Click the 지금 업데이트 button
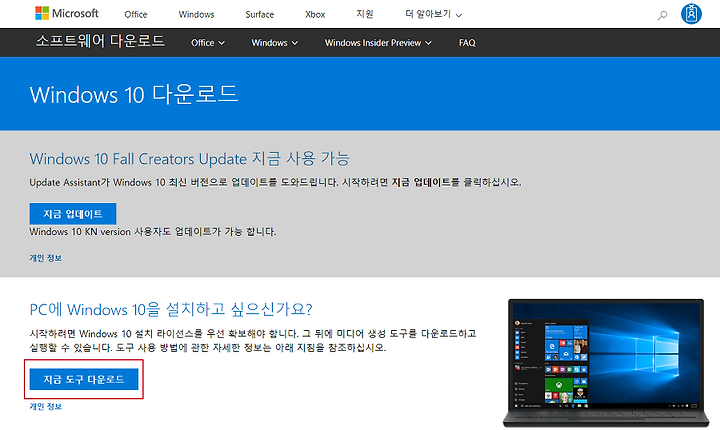The height and width of the screenshot is (430, 720). pos(73,214)
